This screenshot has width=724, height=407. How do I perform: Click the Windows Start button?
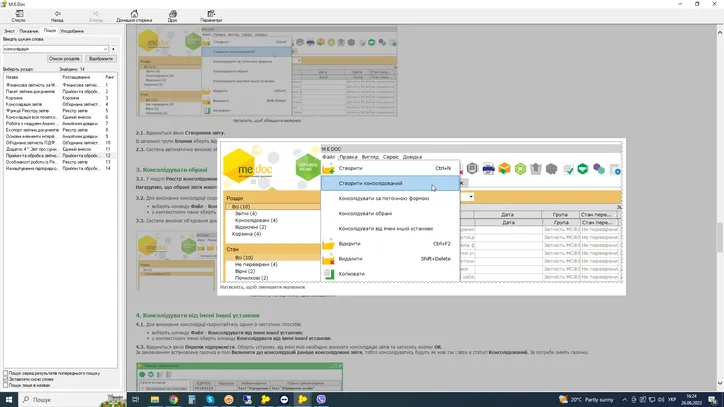pos(8,399)
